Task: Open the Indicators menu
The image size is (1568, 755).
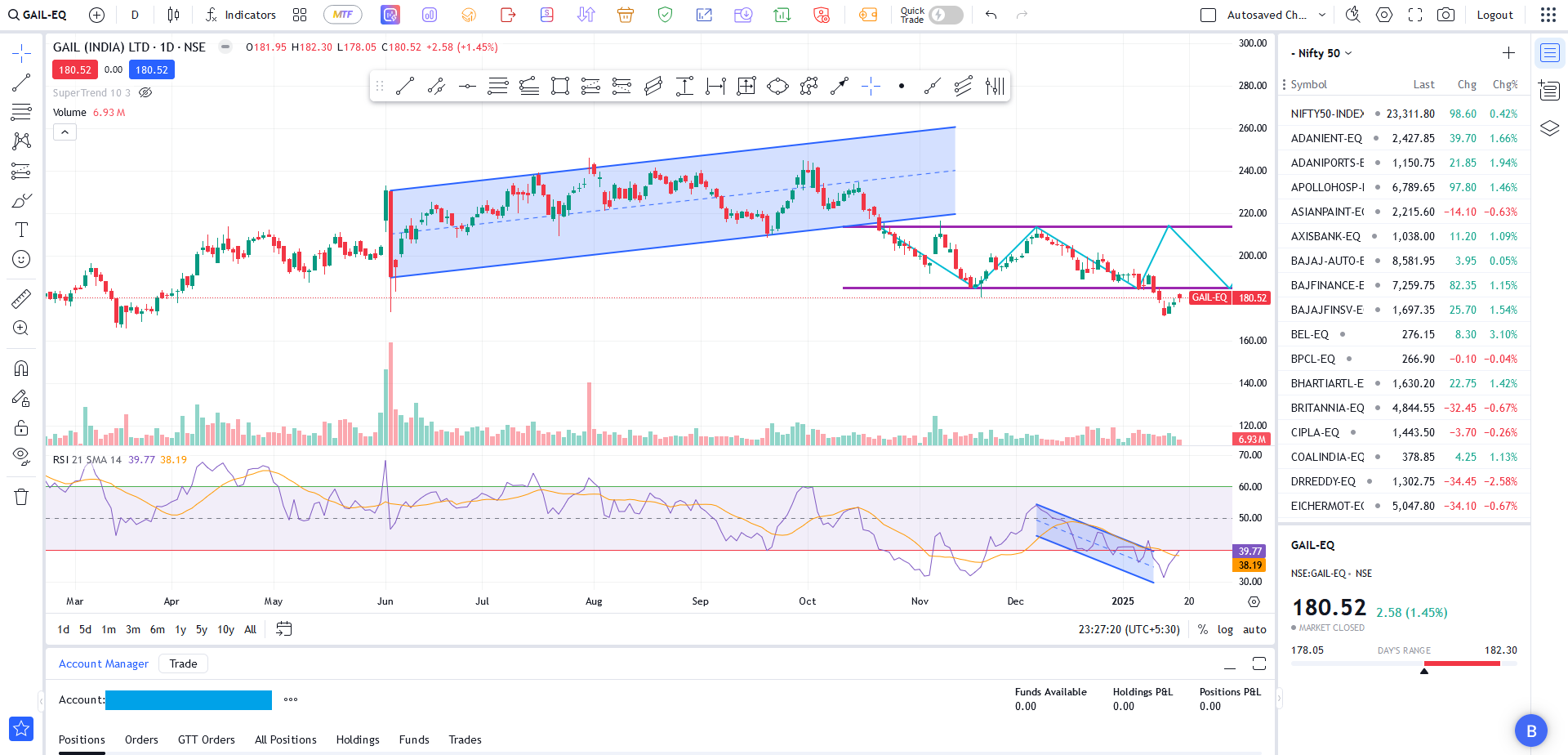Action: coord(241,15)
